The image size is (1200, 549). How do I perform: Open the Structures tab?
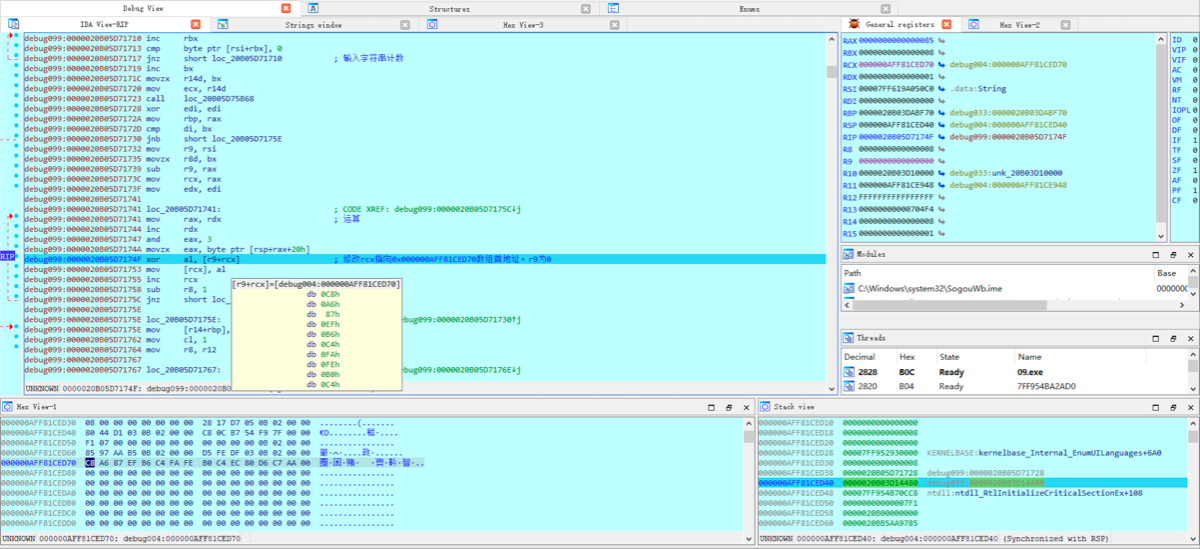coord(449,7)
